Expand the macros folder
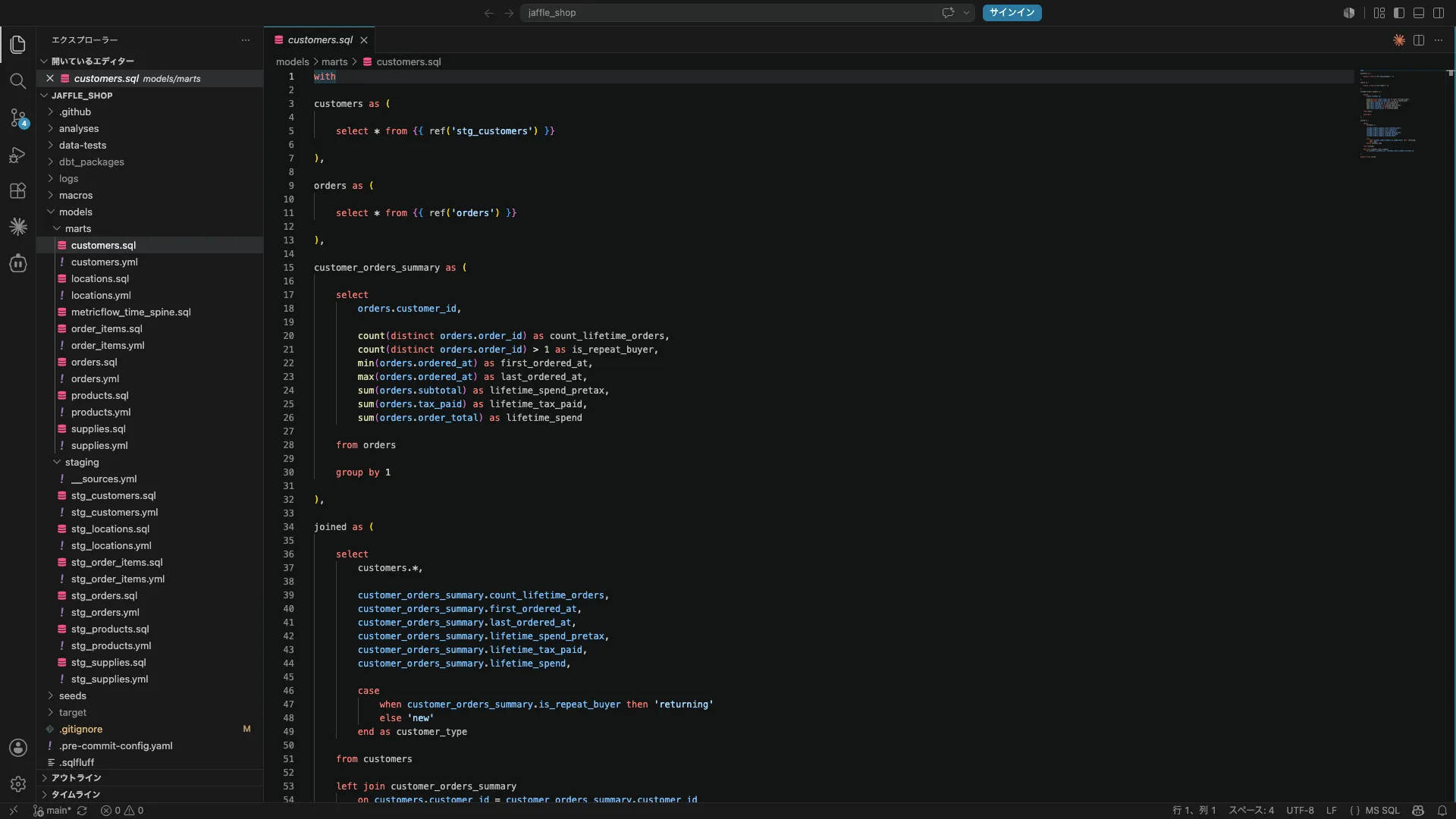 (51, 196)
